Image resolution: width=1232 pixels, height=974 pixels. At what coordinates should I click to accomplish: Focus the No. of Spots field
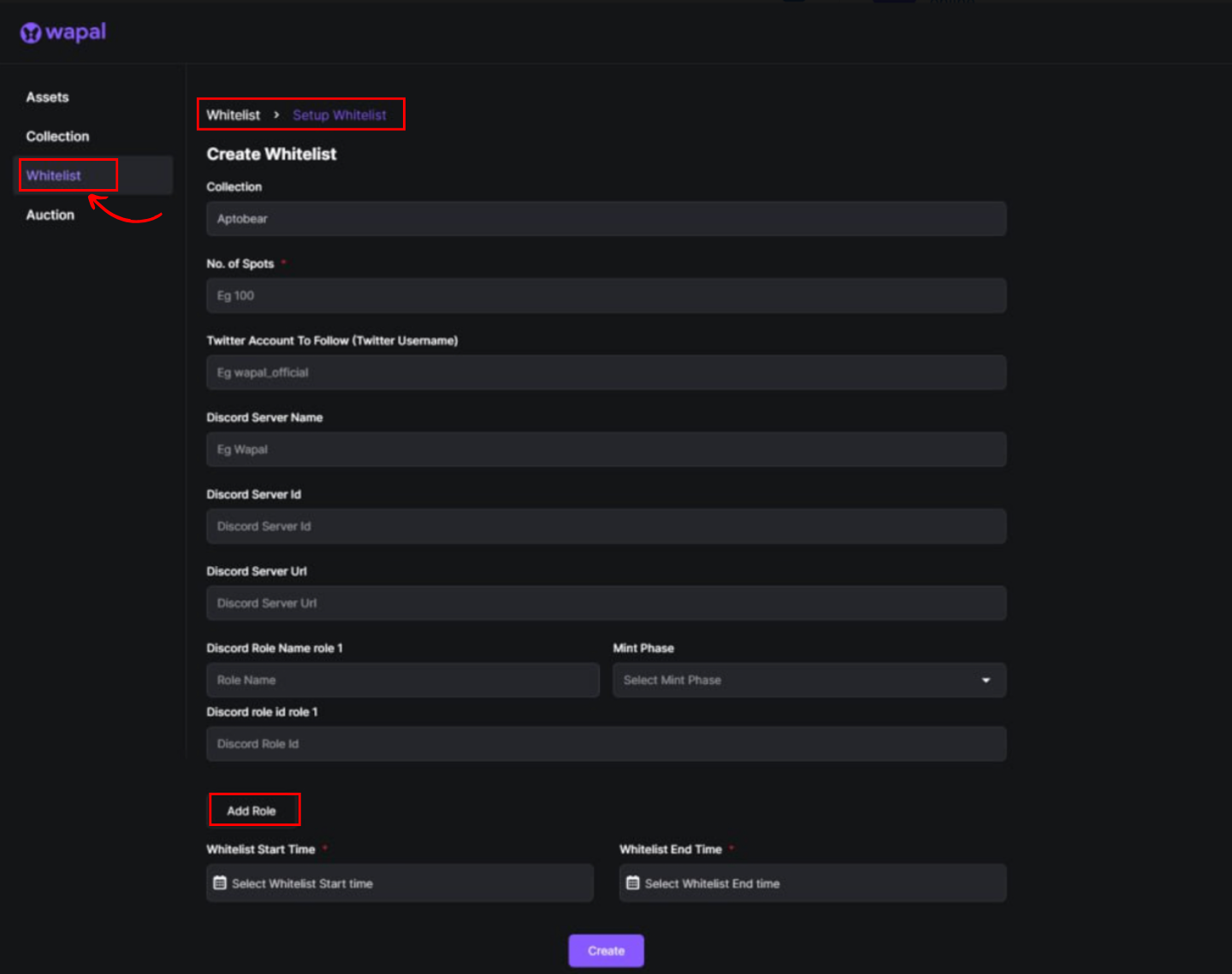click(606, 296)
